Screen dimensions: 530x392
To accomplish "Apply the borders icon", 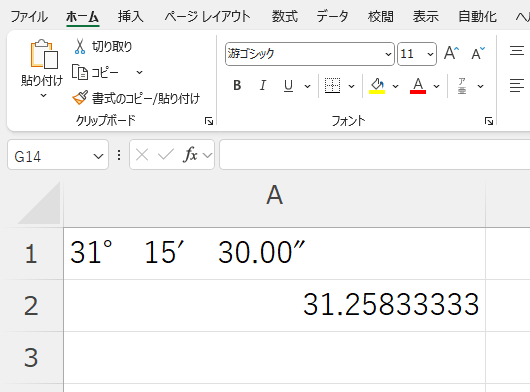I will point(332,85).
